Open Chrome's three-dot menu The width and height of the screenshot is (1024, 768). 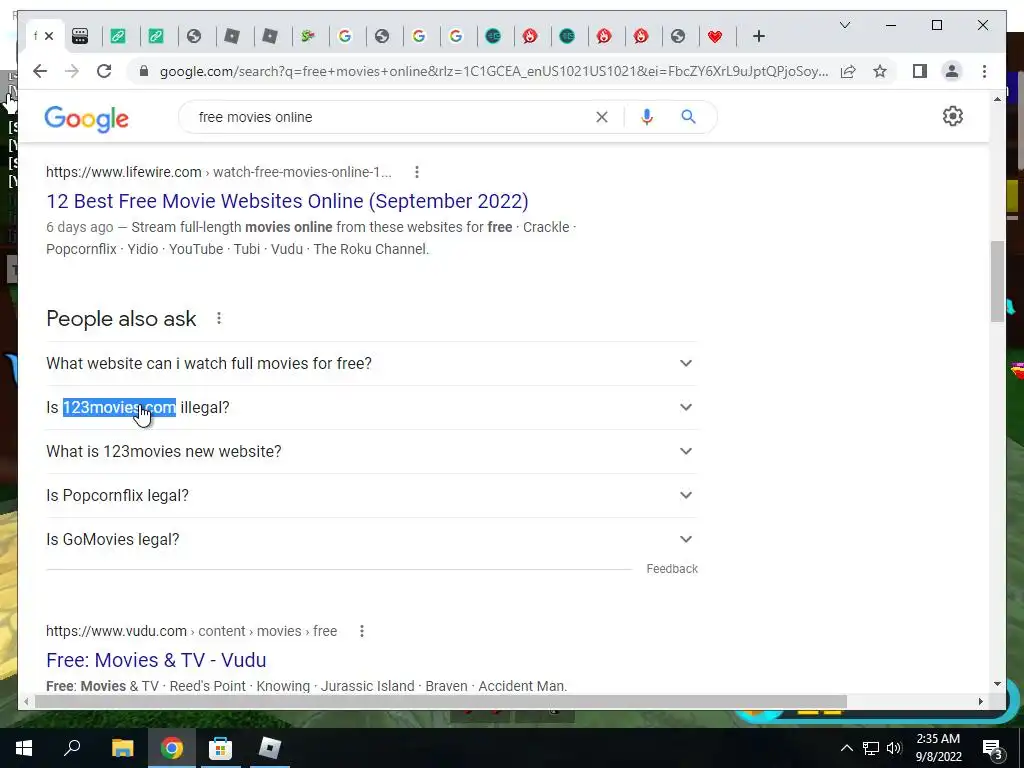pyautogui.click(x=984, y=71)
